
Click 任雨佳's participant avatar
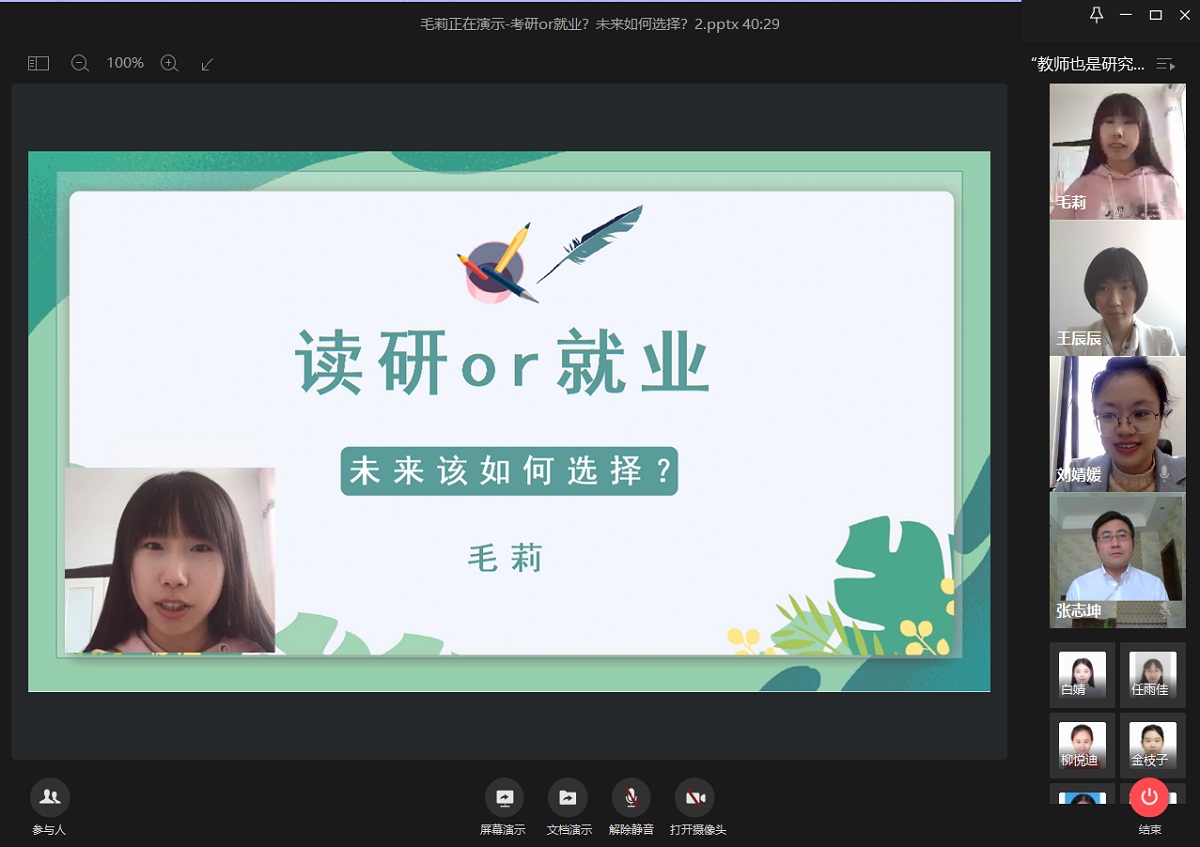1152,675
